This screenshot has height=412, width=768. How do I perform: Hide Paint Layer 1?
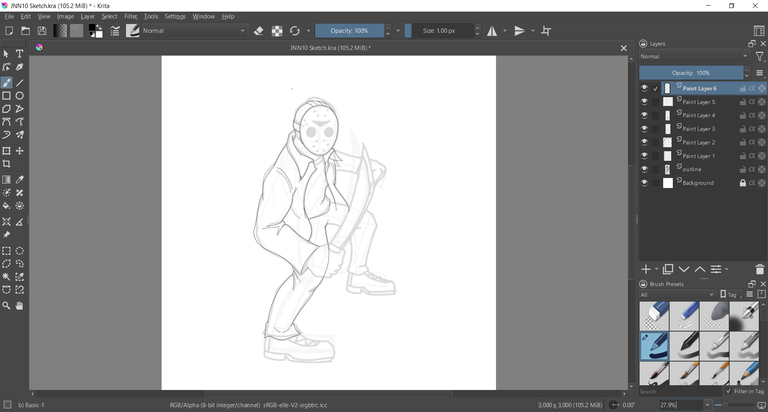644,156
